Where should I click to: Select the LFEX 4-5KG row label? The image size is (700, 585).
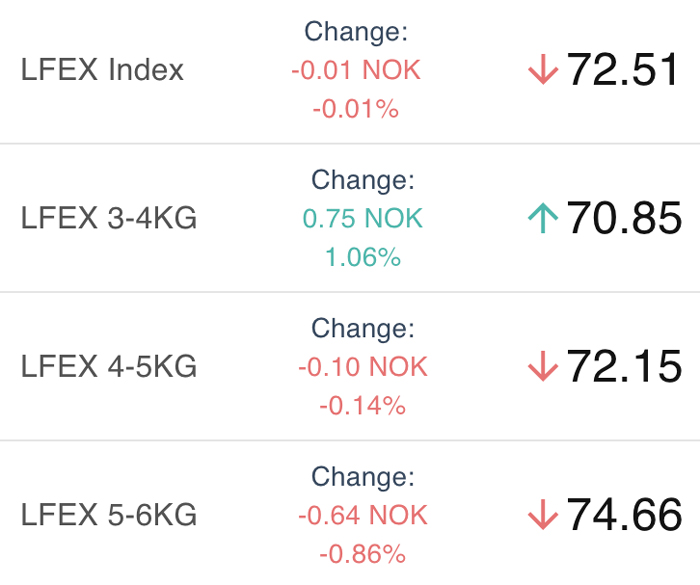[109, 366]
